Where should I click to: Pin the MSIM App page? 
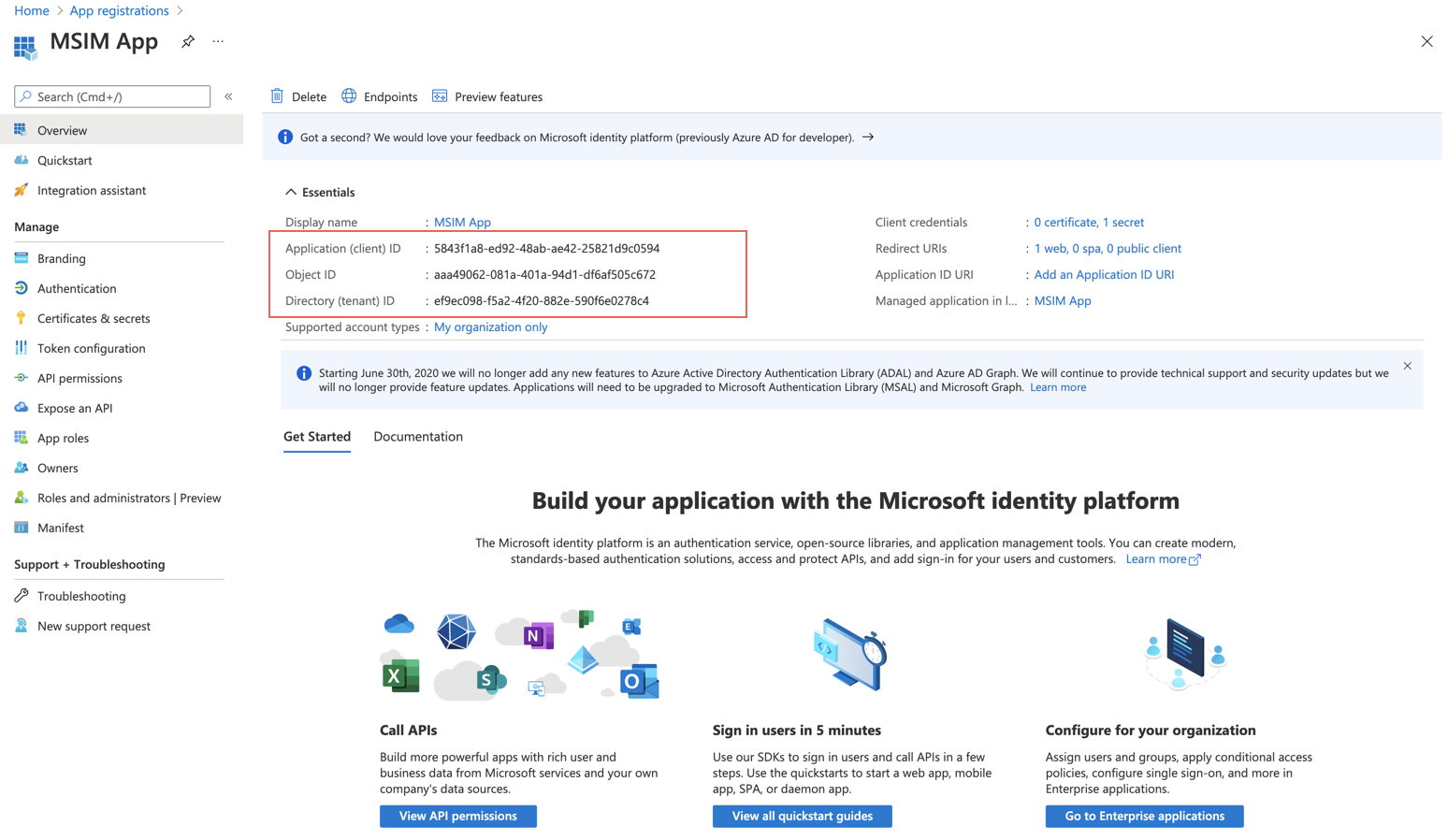coord(188,41)
